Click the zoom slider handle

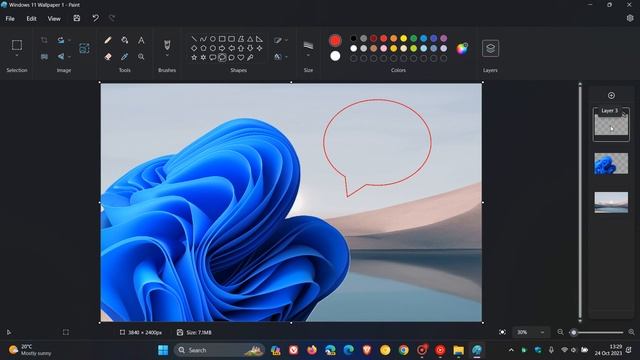pos(573,332)
